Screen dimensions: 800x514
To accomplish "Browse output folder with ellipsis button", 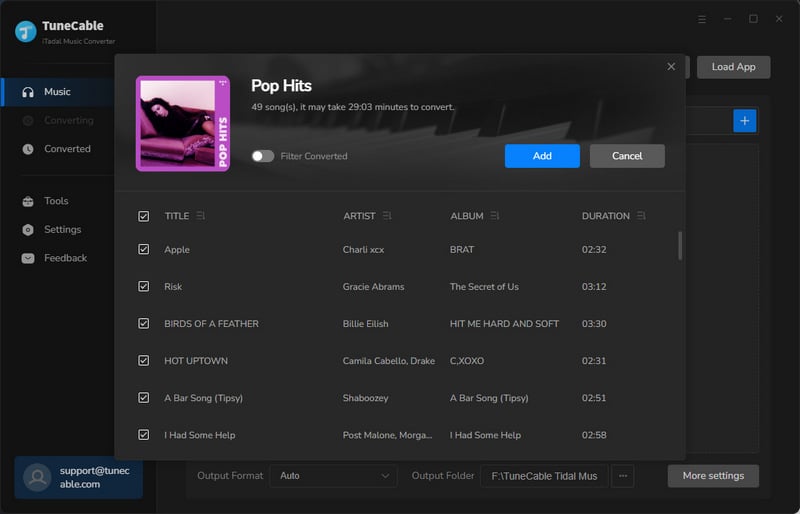I will pos(622,476).
